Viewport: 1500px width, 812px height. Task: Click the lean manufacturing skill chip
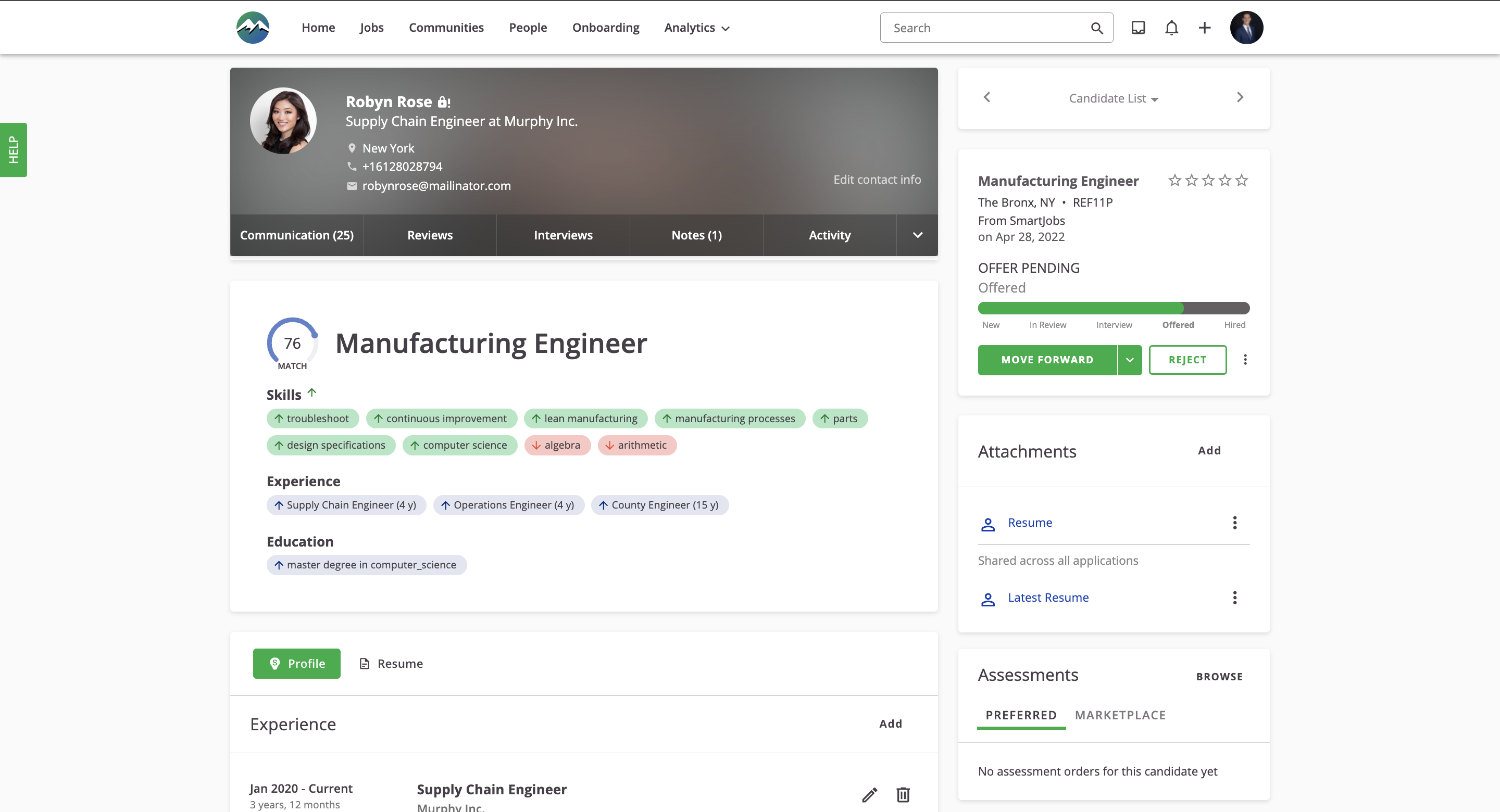(585, 418)
